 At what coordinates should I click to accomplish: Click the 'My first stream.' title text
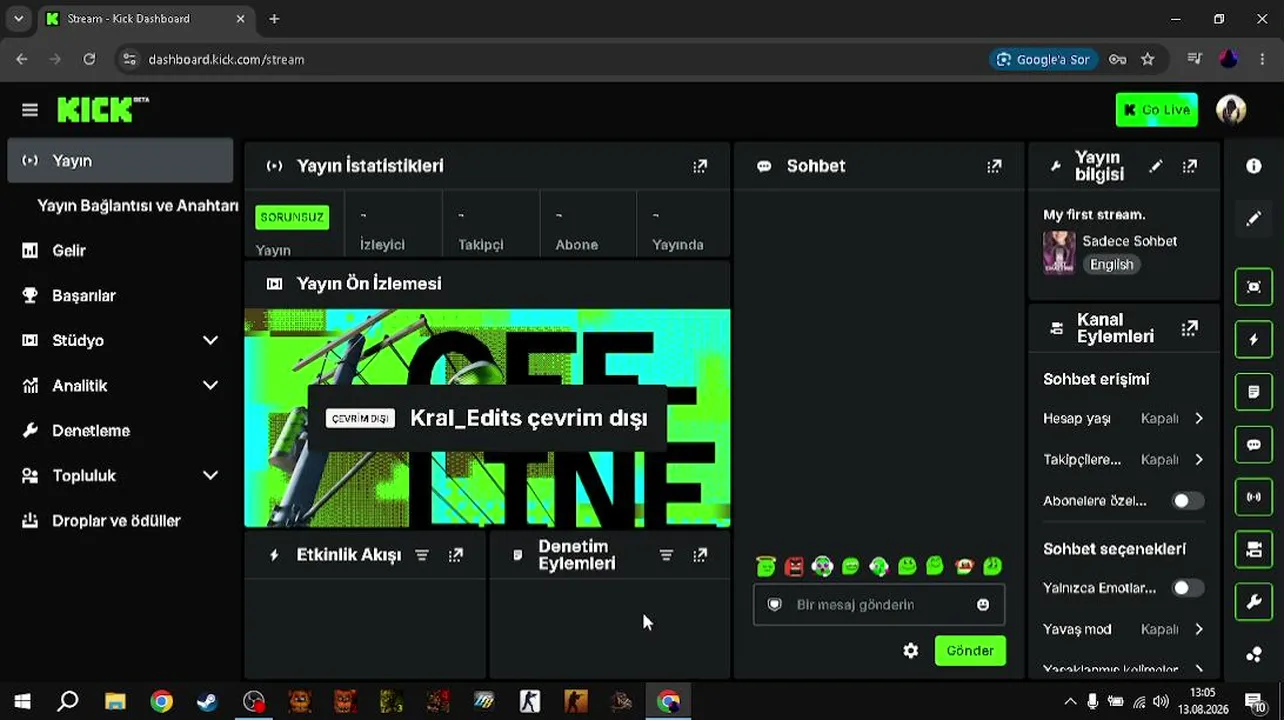(x=1094, y=214)
